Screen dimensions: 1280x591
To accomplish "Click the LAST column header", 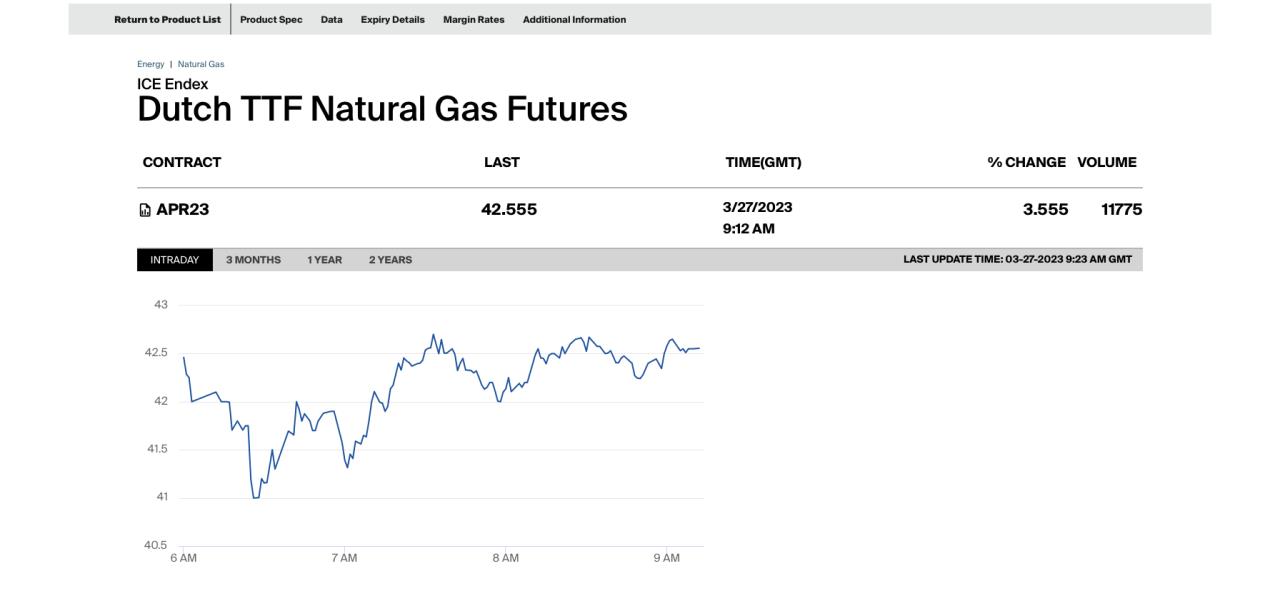I will tap(502, 162).
